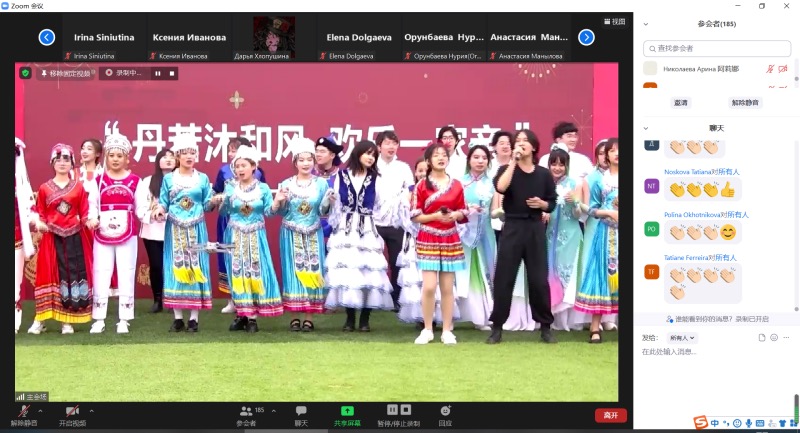Pause or stop the recording in toolbar
Image resolution: width=800 pixels, height=433 pixels.
tap(399, 411)
